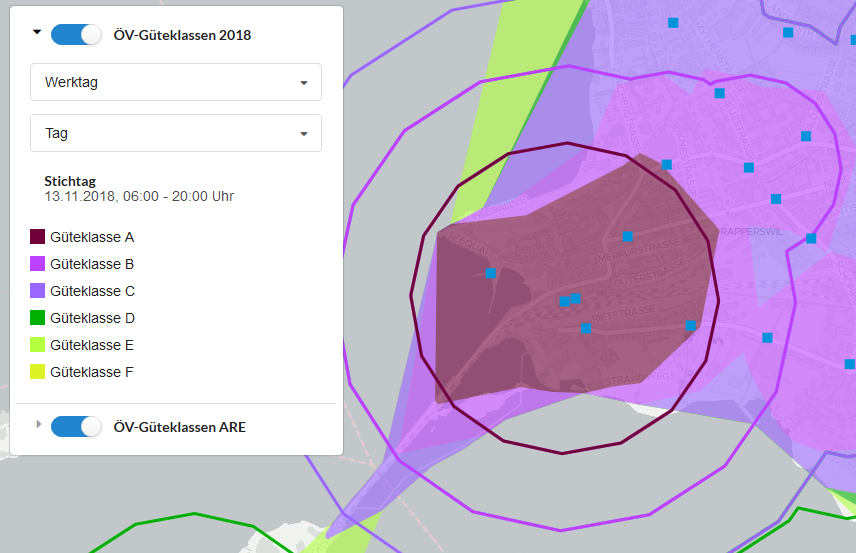The image size is (856, 553).
Task: Expand the ÖV-Güteklassen ARE section arrow
Action: (38, 425)
